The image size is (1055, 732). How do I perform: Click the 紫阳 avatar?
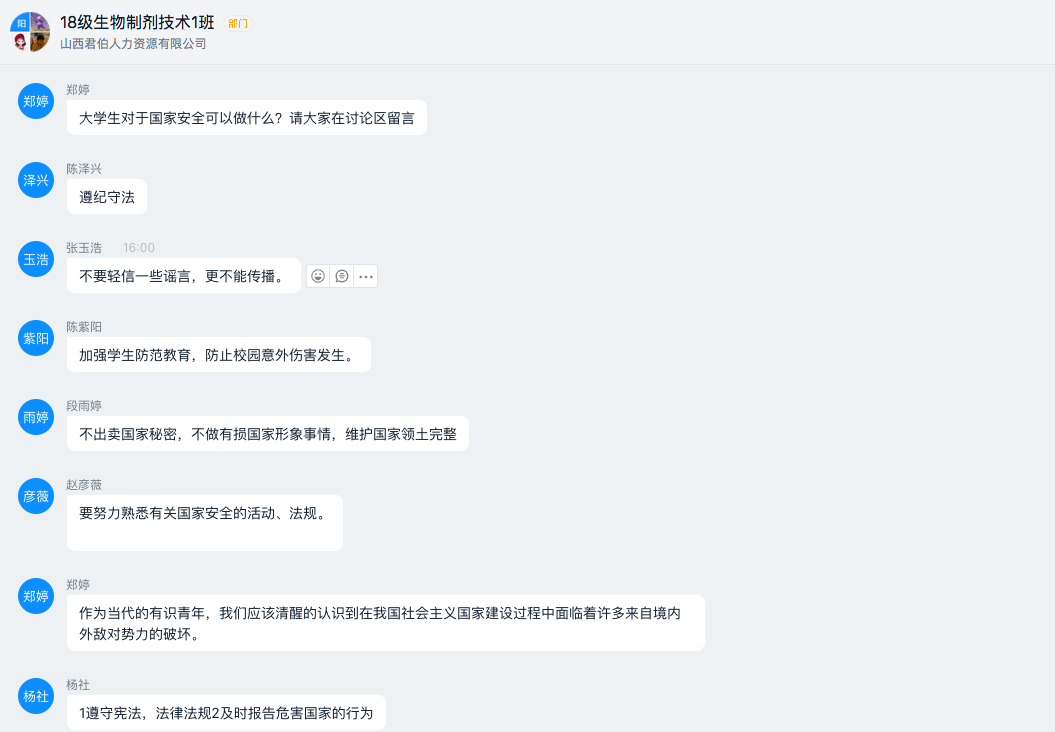point(36,338)
